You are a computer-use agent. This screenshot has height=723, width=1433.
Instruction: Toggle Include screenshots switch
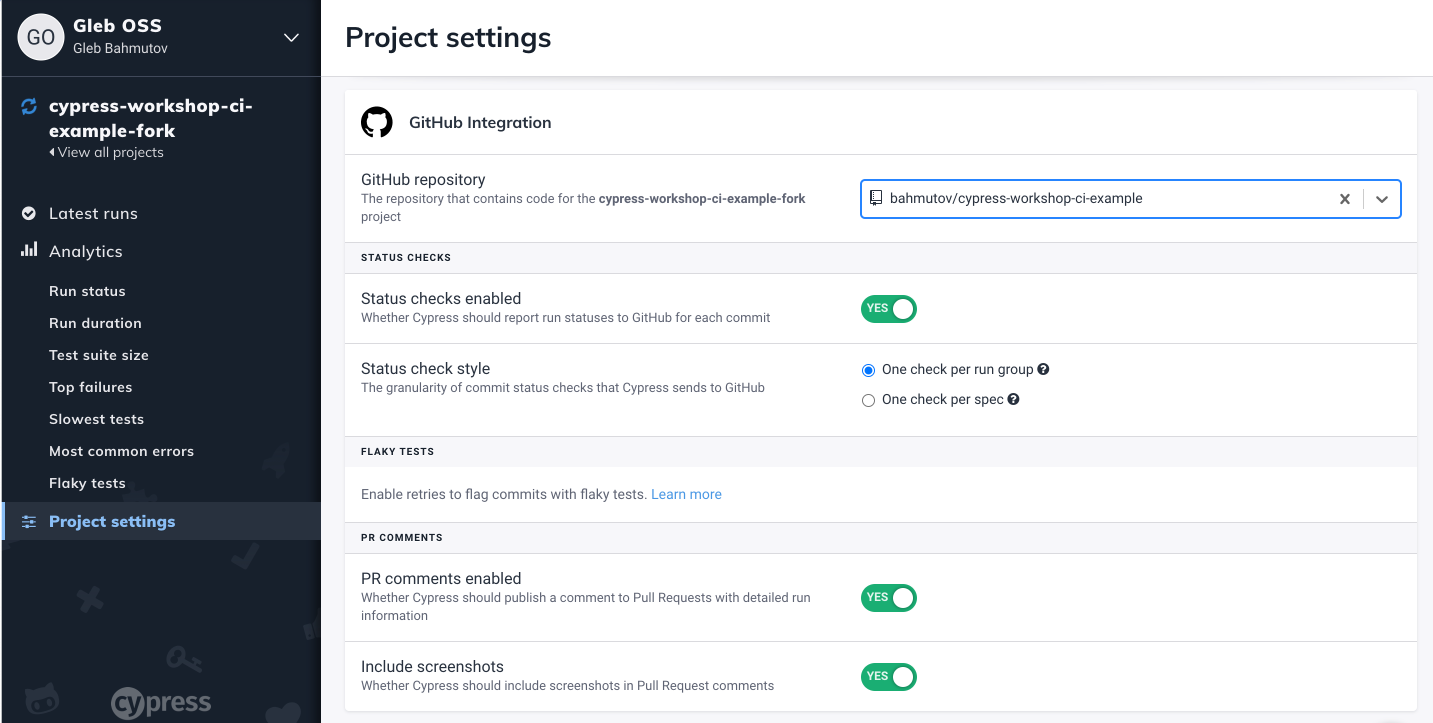(x=888, y=677)
